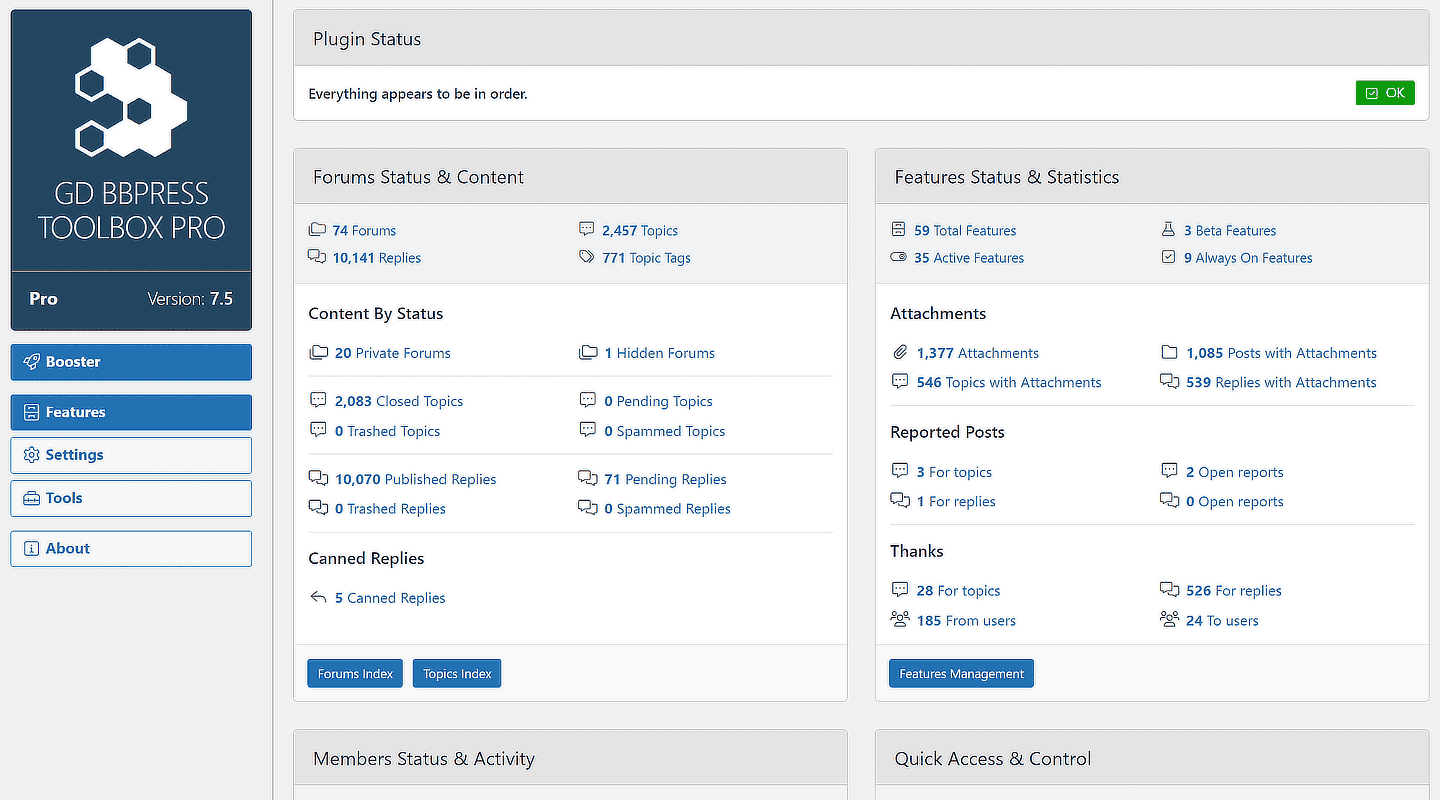The height and width of the screenshot is (800, 1440).
Task: Open the 5 Canned Replies link
Action: (390, 598)
